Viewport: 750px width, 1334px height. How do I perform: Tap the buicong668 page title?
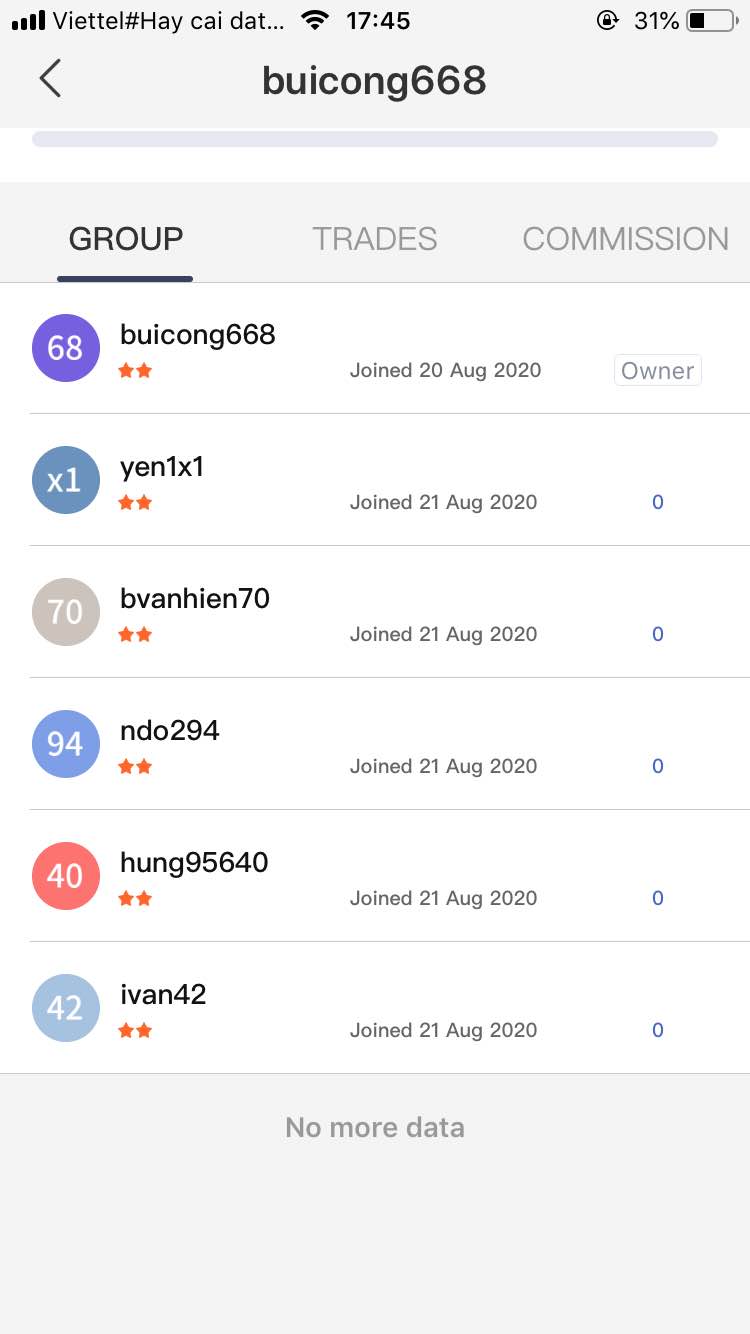click(374, 80)
